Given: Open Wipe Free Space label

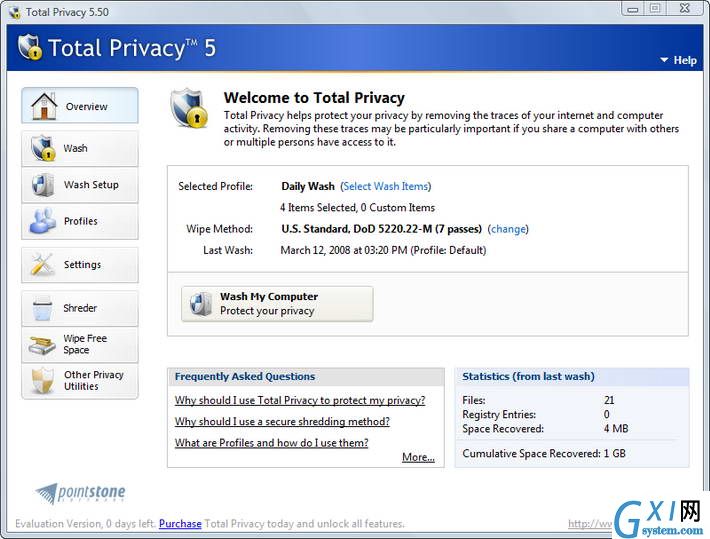Looking at the screenshot, I should coord(85,344).
